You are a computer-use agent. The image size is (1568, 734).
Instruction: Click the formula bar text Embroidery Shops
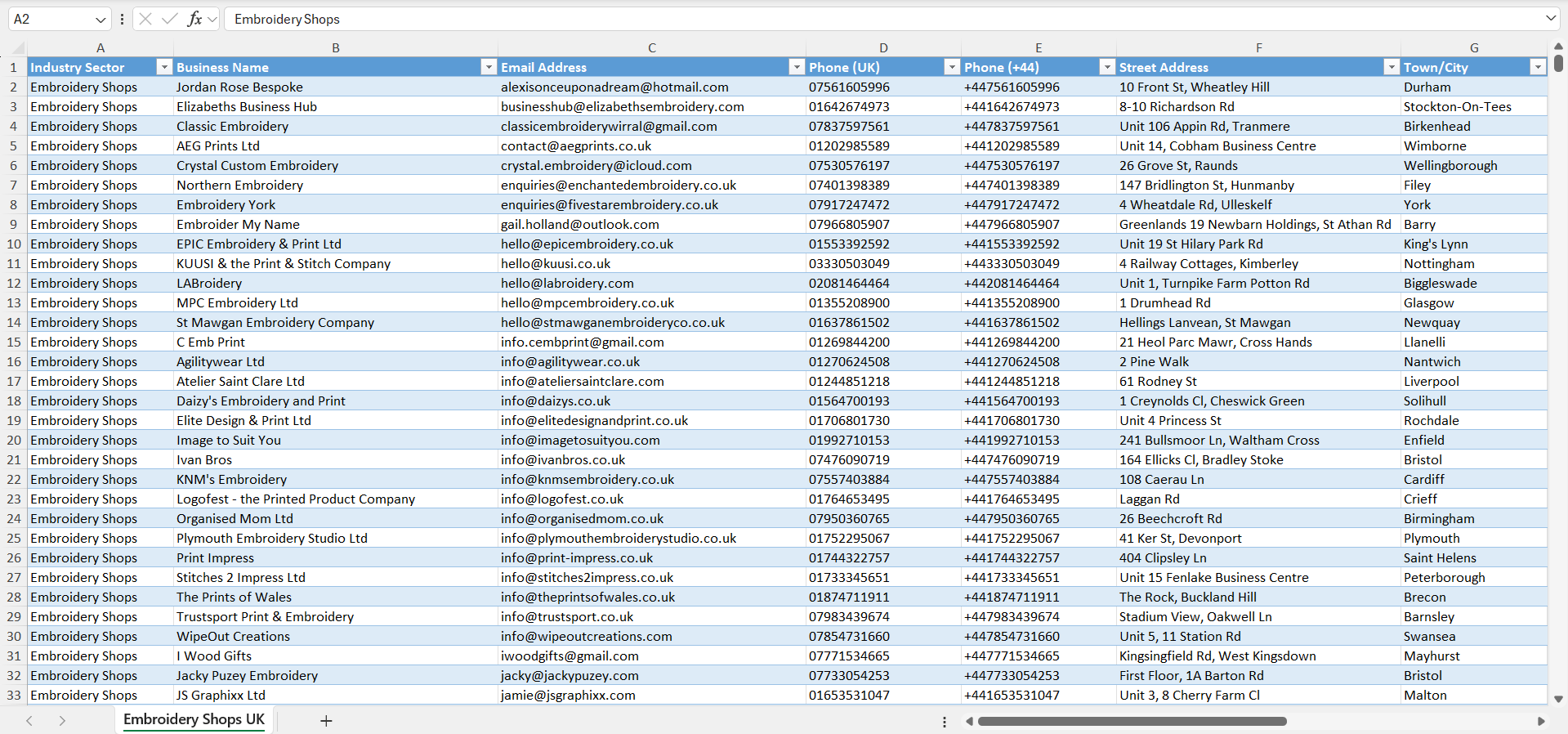tap(287, 19)
